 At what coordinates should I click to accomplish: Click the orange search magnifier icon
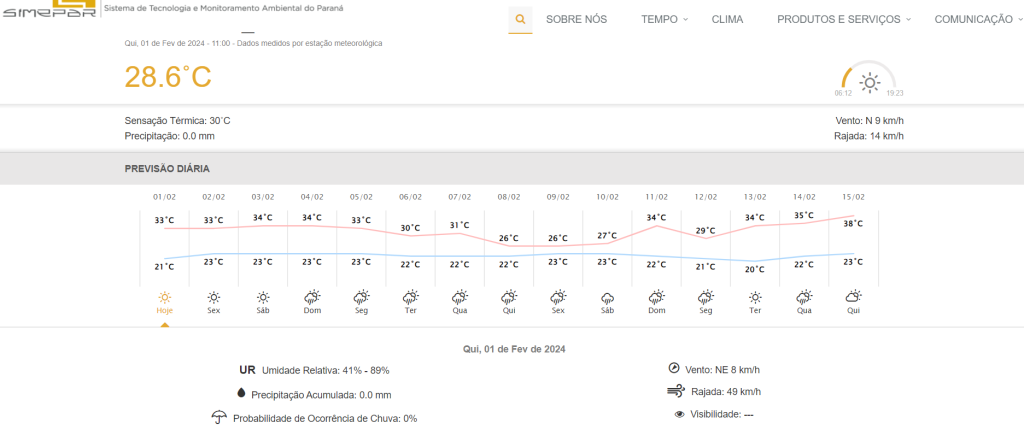tap(520, 19)
